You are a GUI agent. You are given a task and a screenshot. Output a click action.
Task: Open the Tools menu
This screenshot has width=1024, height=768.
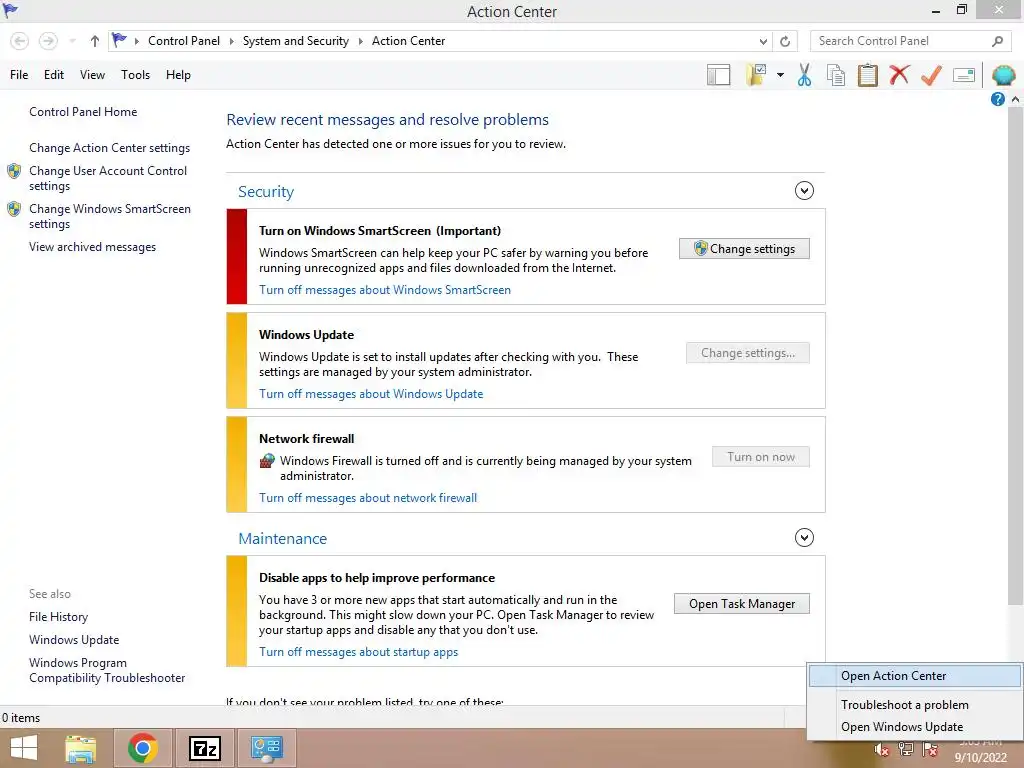coord(135,75)
